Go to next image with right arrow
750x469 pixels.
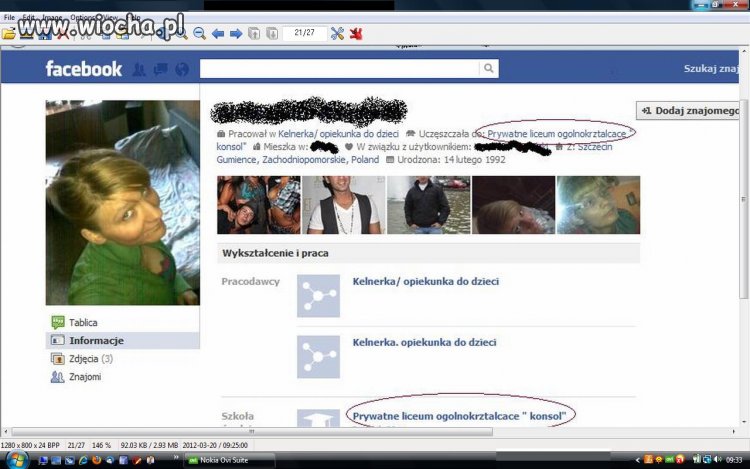(x=236, y=33)
